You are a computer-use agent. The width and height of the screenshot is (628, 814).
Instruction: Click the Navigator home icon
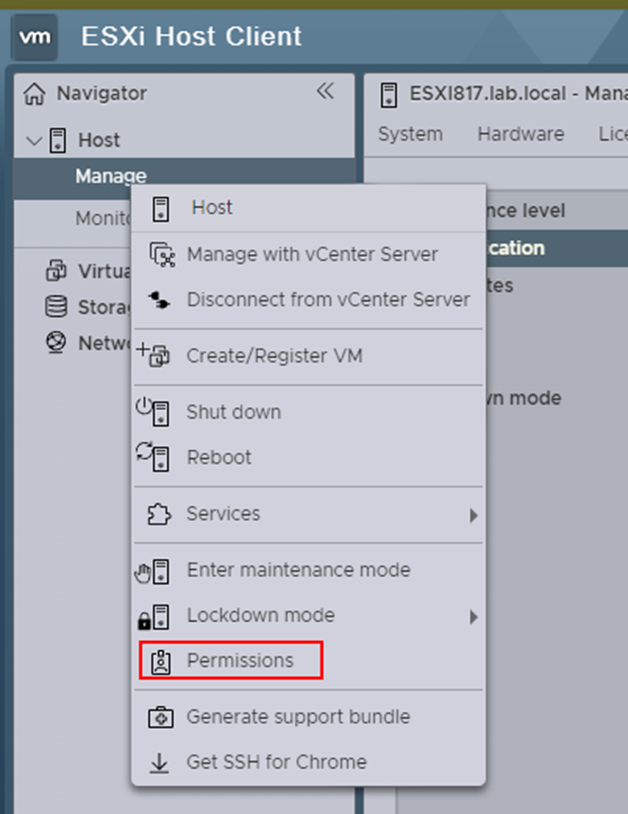tap(35, 94)
